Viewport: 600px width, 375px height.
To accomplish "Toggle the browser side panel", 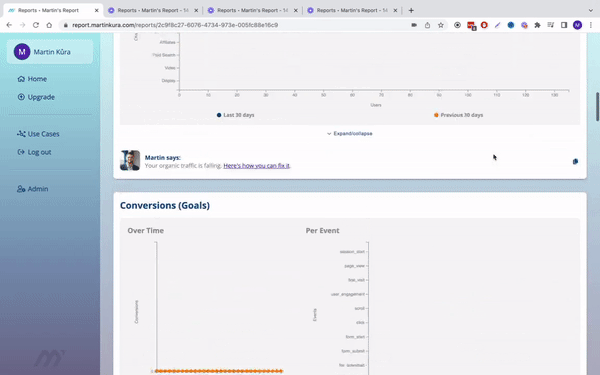I will click(564, 25).
